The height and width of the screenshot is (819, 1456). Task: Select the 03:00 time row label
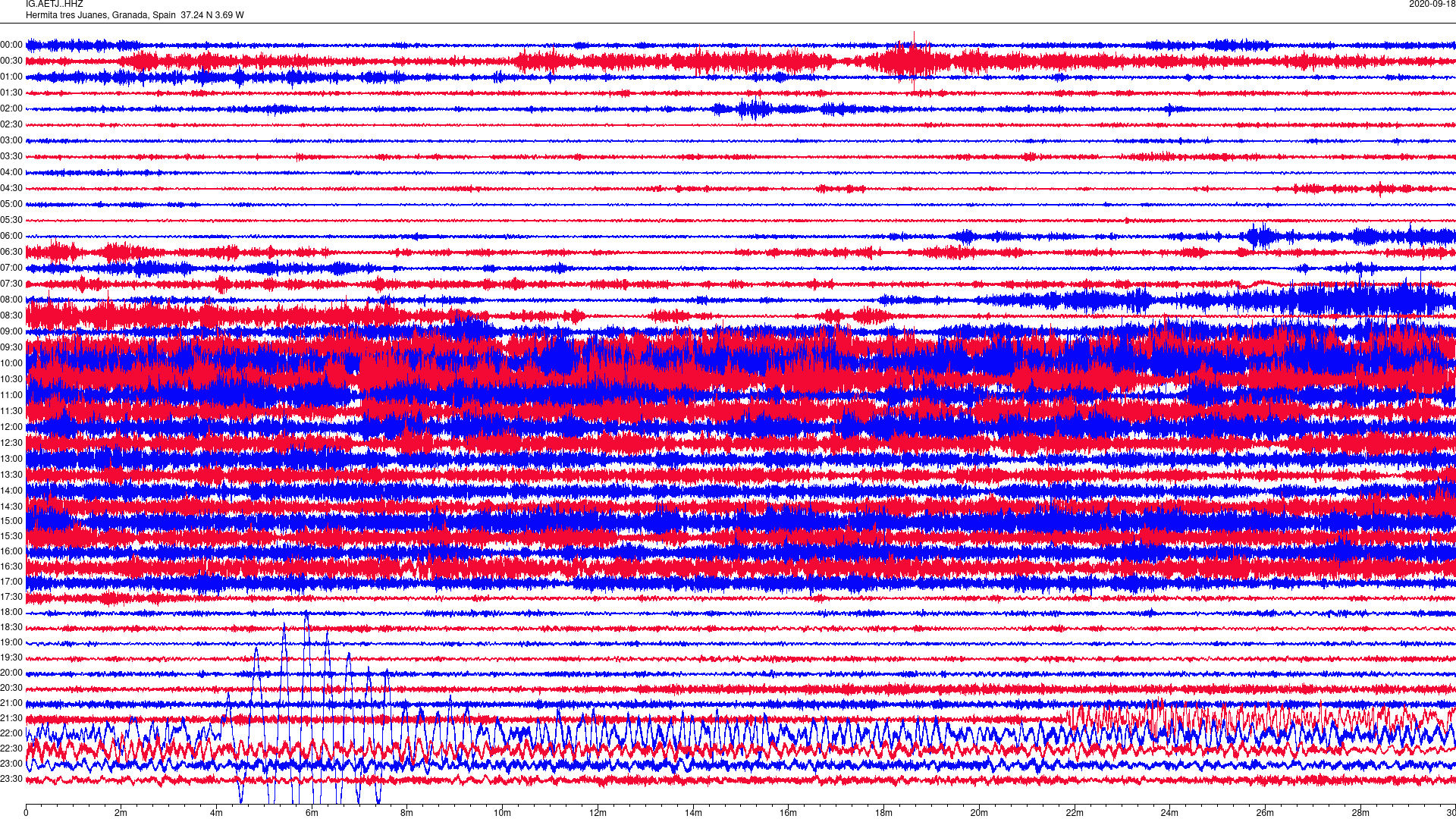pyautogui.click(x=11, y=141)
